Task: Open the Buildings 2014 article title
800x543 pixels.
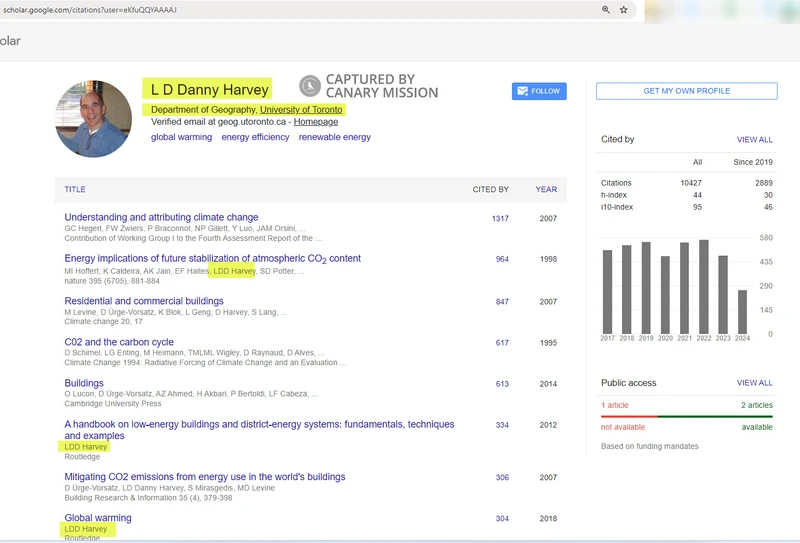Action: click(x=84, y=383)
